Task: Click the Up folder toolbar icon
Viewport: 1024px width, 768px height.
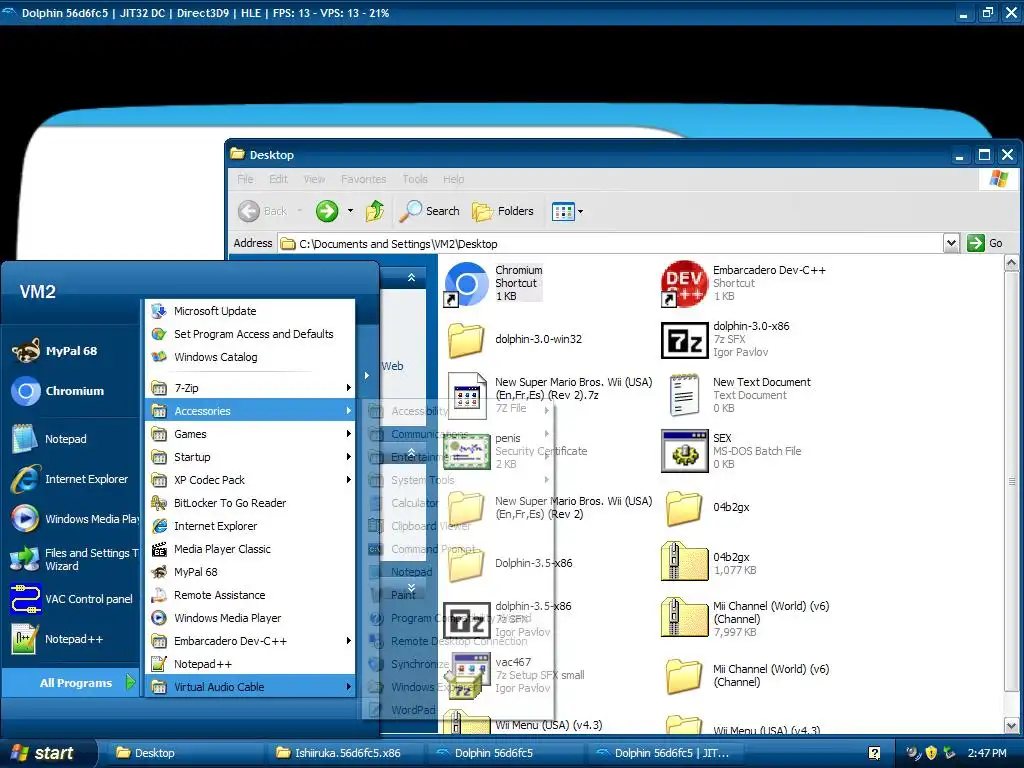Action: pyautogui.click(x=374, y=211)
